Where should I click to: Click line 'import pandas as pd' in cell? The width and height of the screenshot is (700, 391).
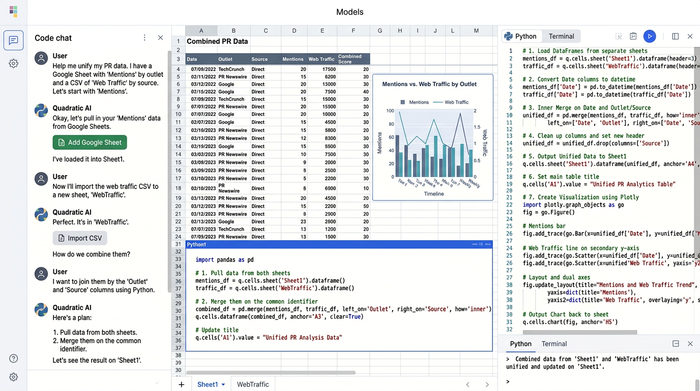click(225, 259)
